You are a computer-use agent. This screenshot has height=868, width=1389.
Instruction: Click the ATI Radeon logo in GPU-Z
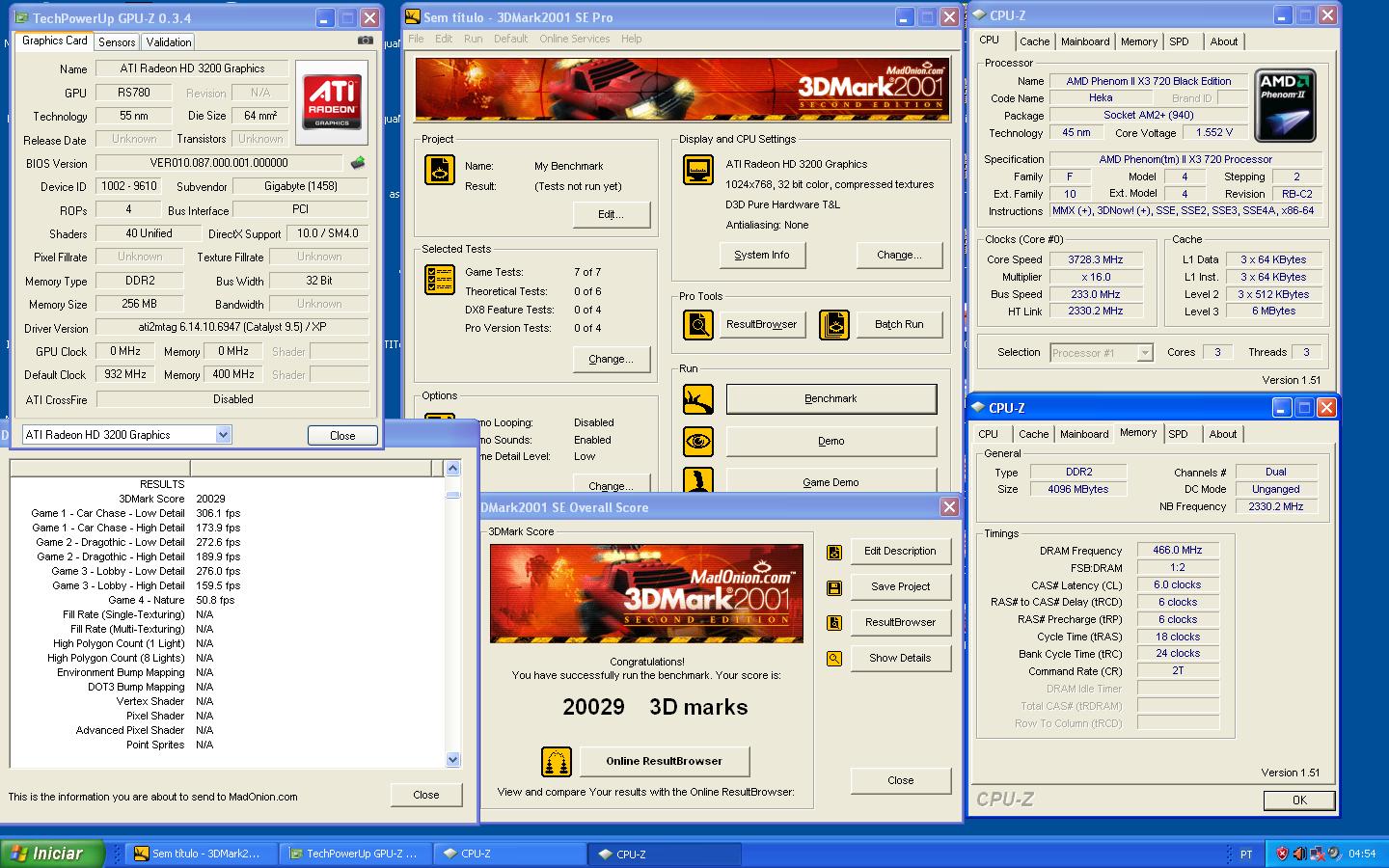click(x=332, y=103)
